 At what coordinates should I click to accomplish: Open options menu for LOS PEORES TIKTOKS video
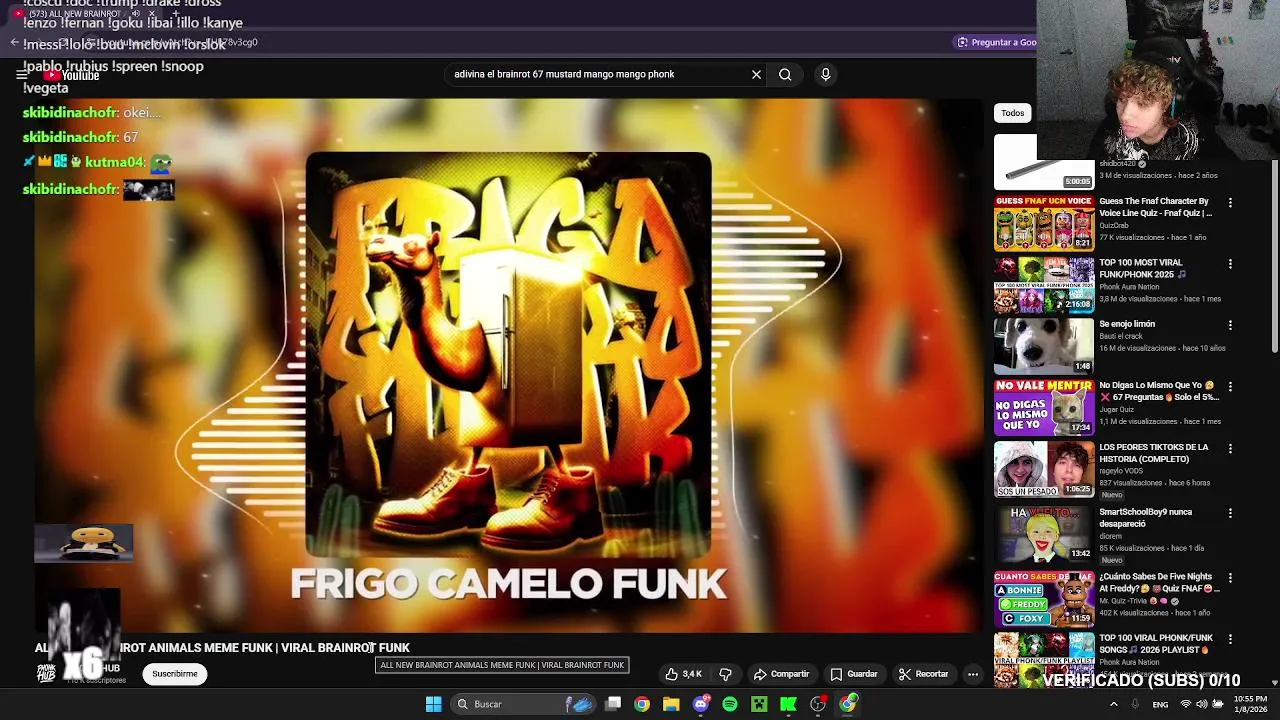point(1230,449)
